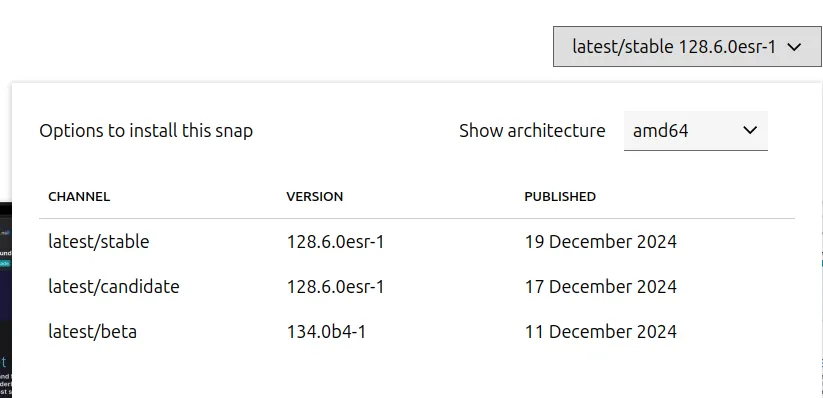The image size is (823, 398).
Task: Click the 11 December 2024 publish date
Action: click(601, 332)
